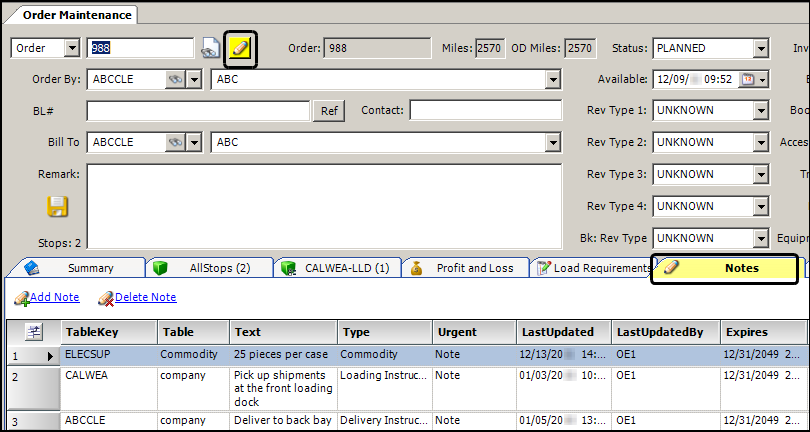Click the grid selector icon in table header corner

32,332
